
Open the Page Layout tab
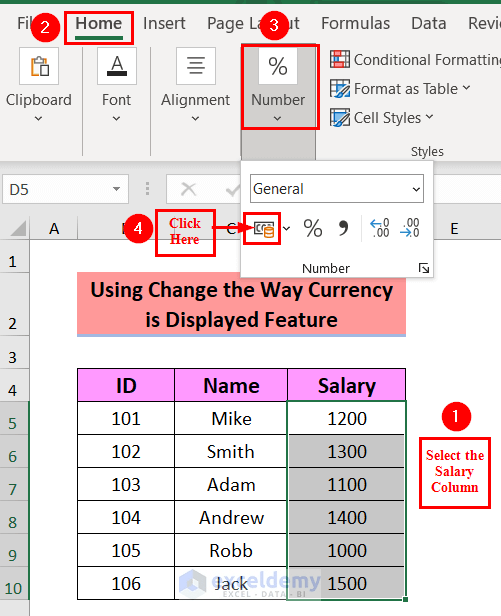pyautogui.click(x=253, y=24)
